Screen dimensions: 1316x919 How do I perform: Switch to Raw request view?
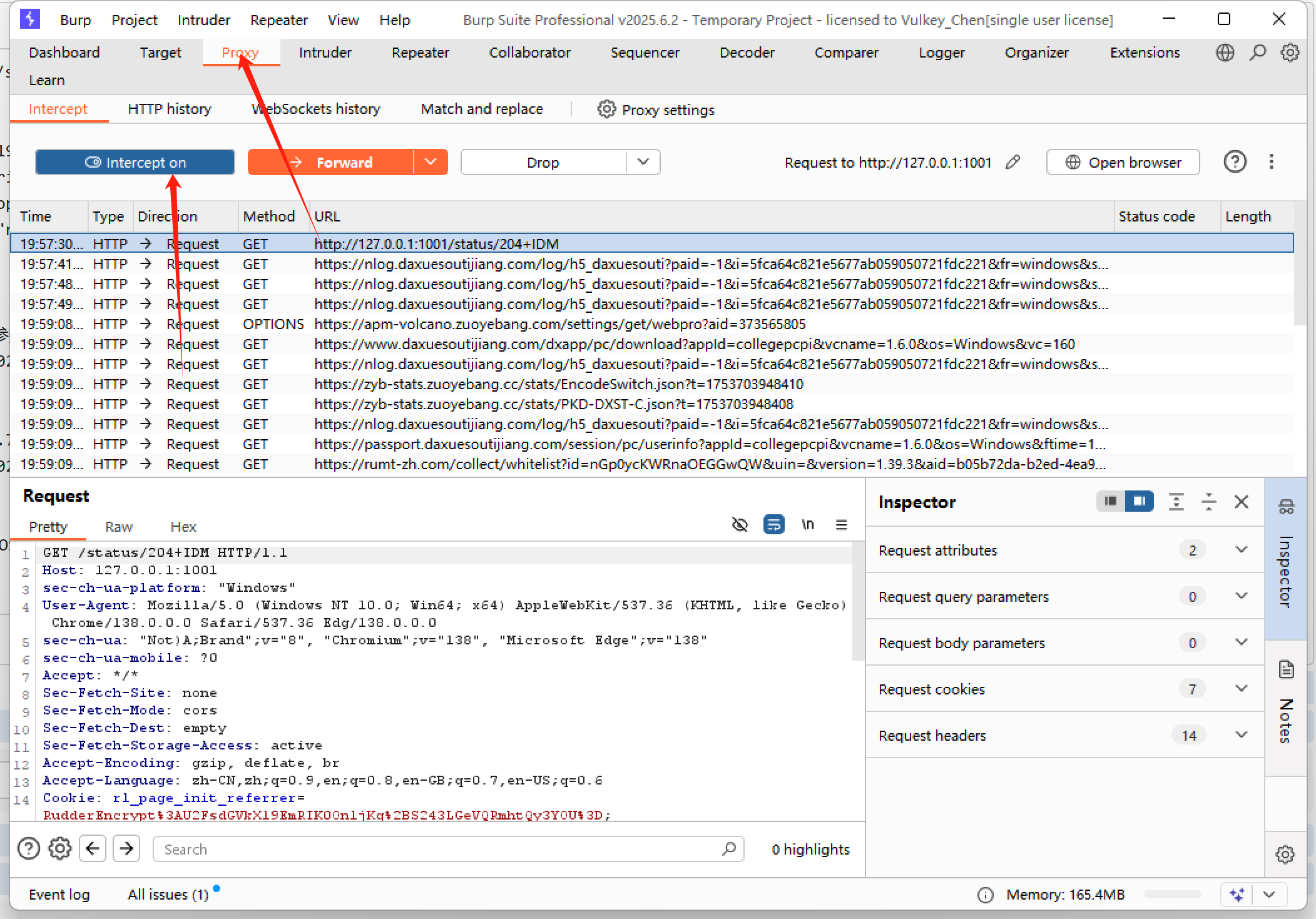[x=119, y=527]
